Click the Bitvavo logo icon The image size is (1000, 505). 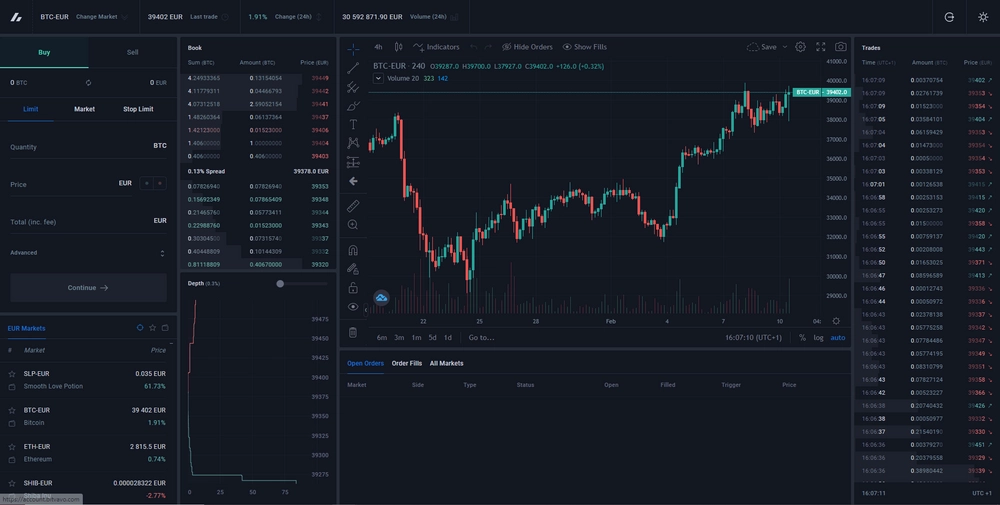pyautogui.click(x=16, y=17)
